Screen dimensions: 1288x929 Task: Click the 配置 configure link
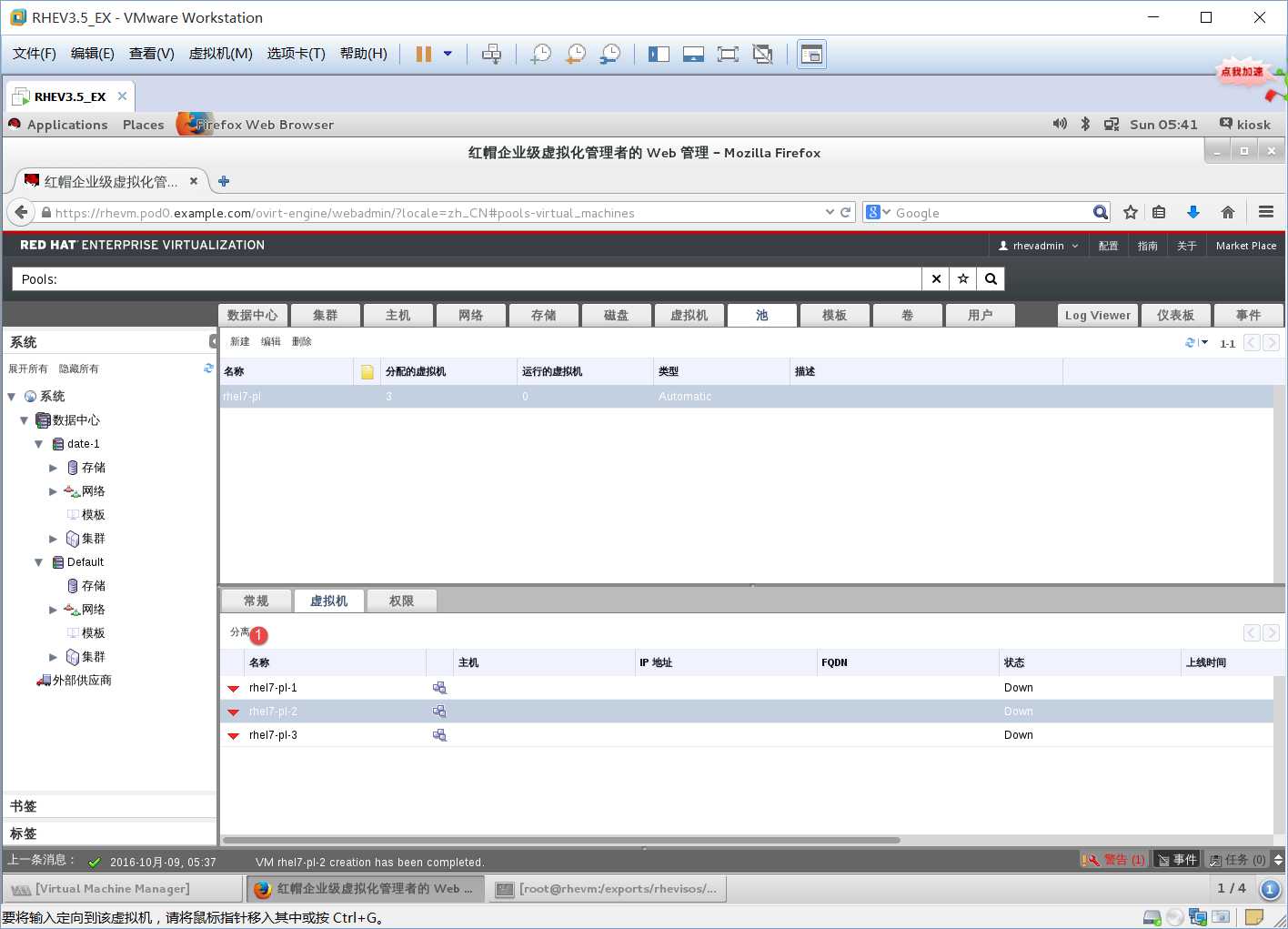coord(1108,246)
